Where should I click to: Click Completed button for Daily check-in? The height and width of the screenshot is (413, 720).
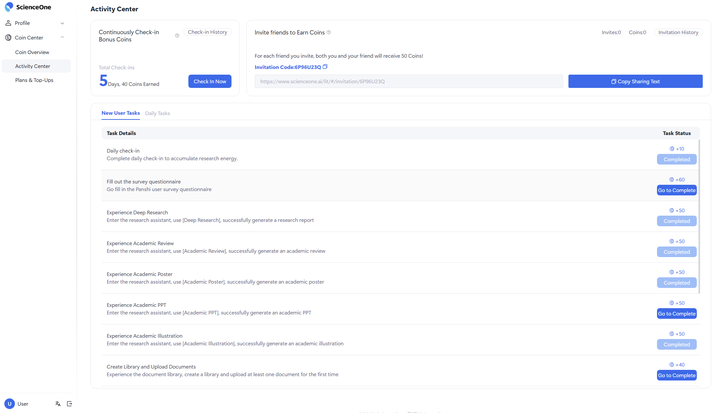point(677,159)
